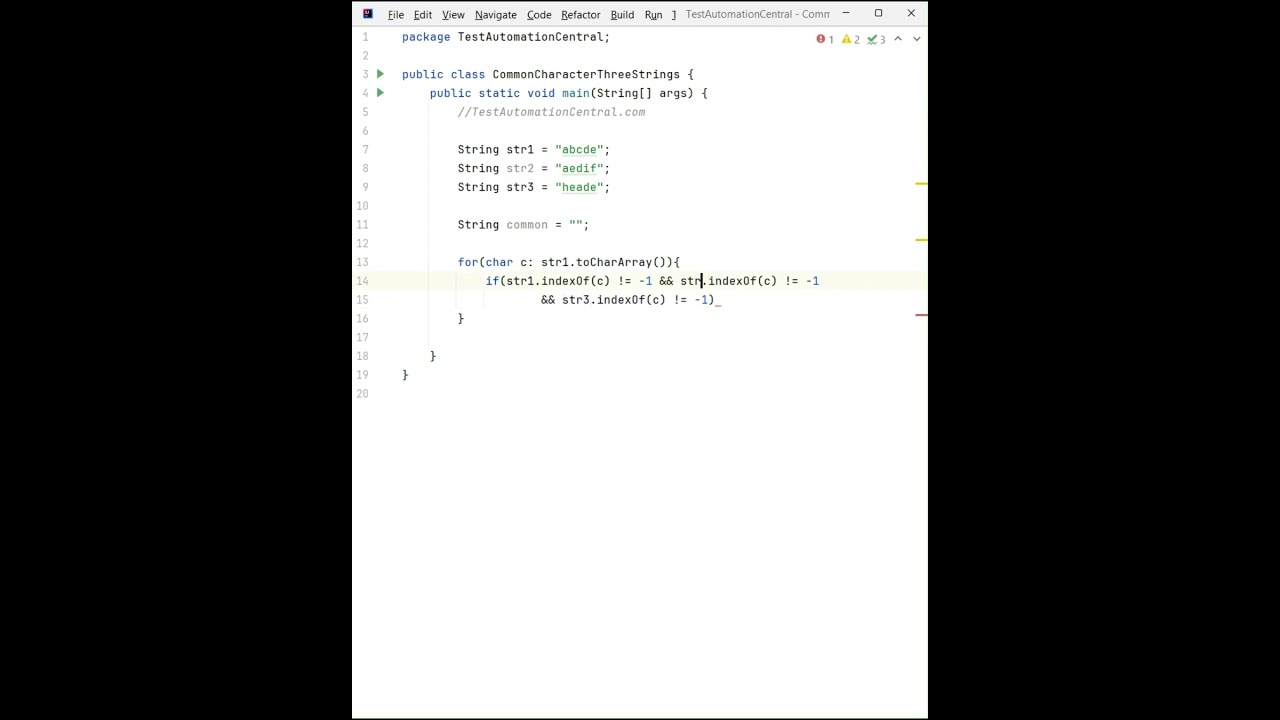
Task: Click yellow warning stripe marker near line 9
Action: pos(921,184)
